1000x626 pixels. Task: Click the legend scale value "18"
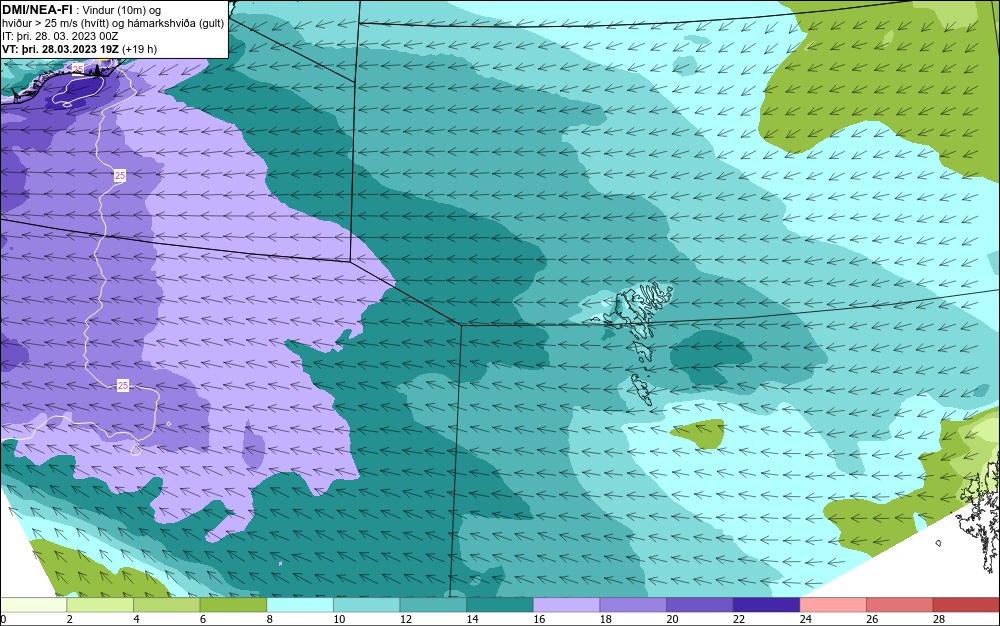(606, 619)
